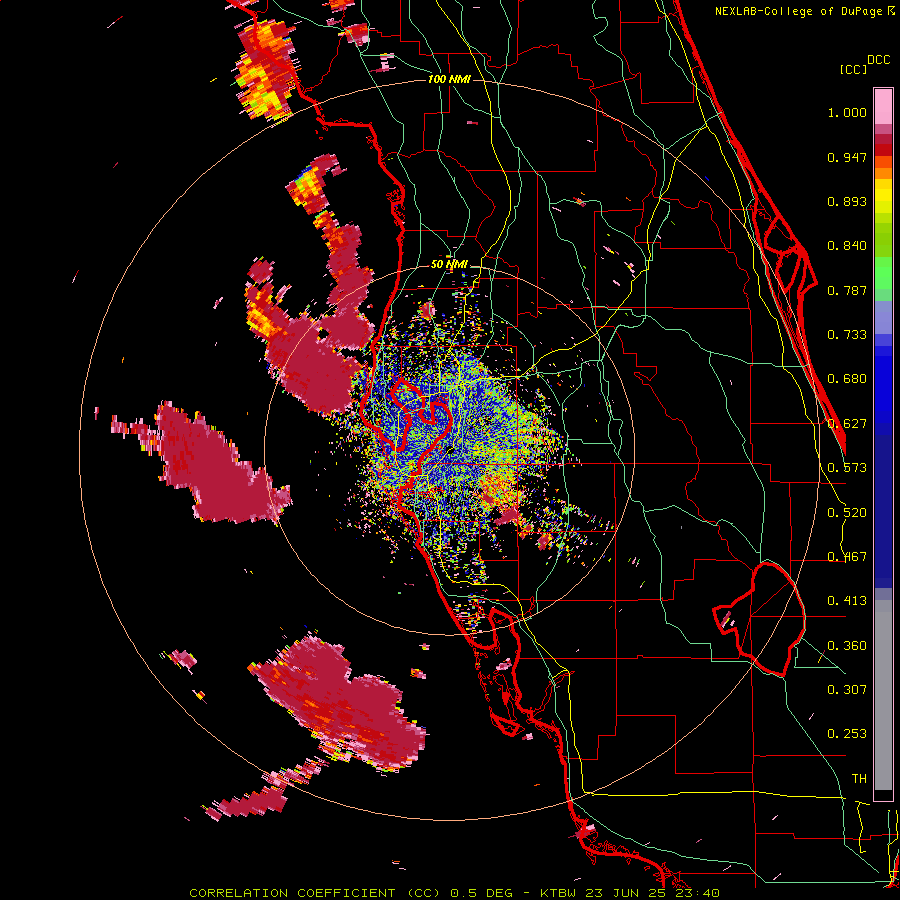Select the 0.680 scale value
900x900 pixels.
(x=847, y=379)
